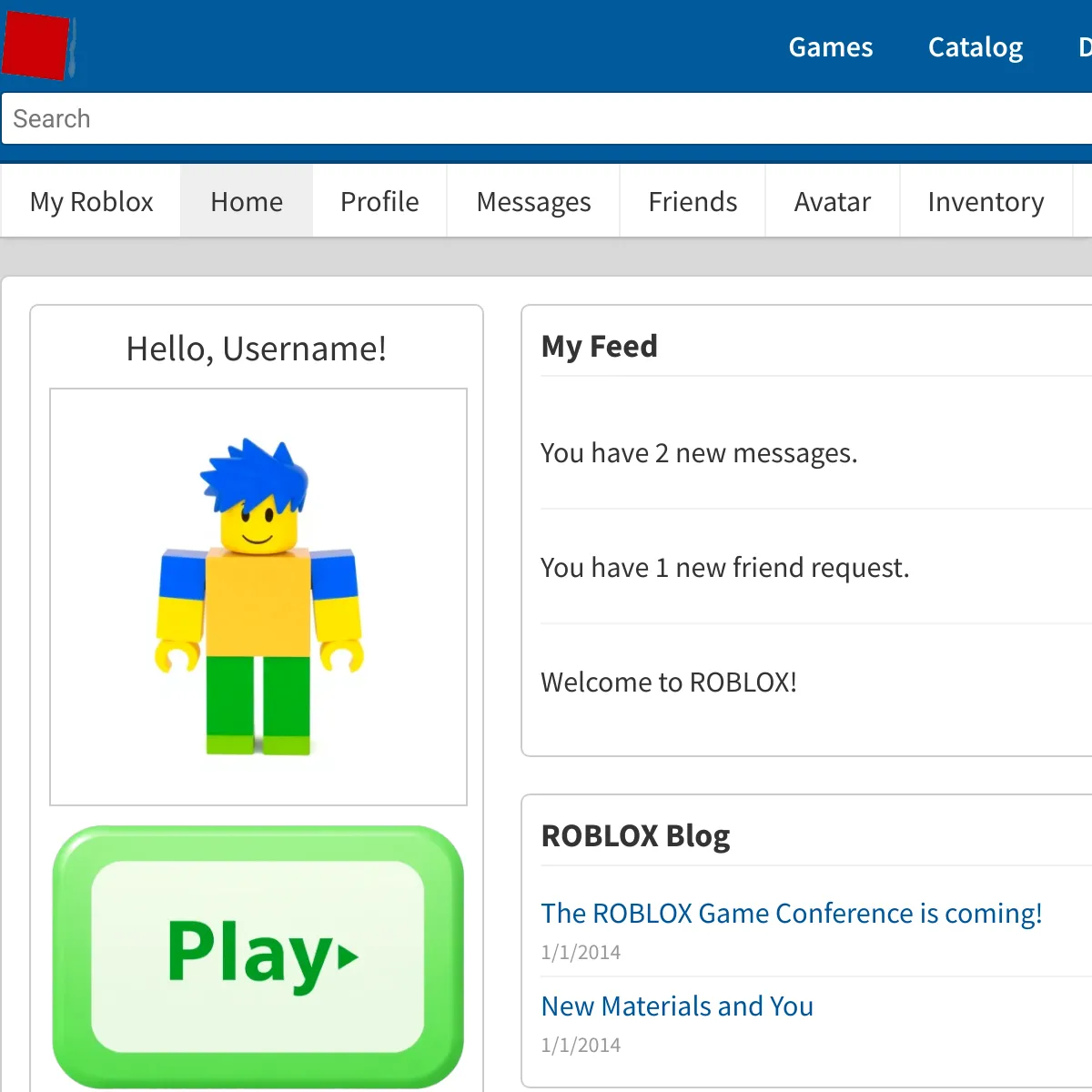Open the Catalog menu in header

point(976,47)
